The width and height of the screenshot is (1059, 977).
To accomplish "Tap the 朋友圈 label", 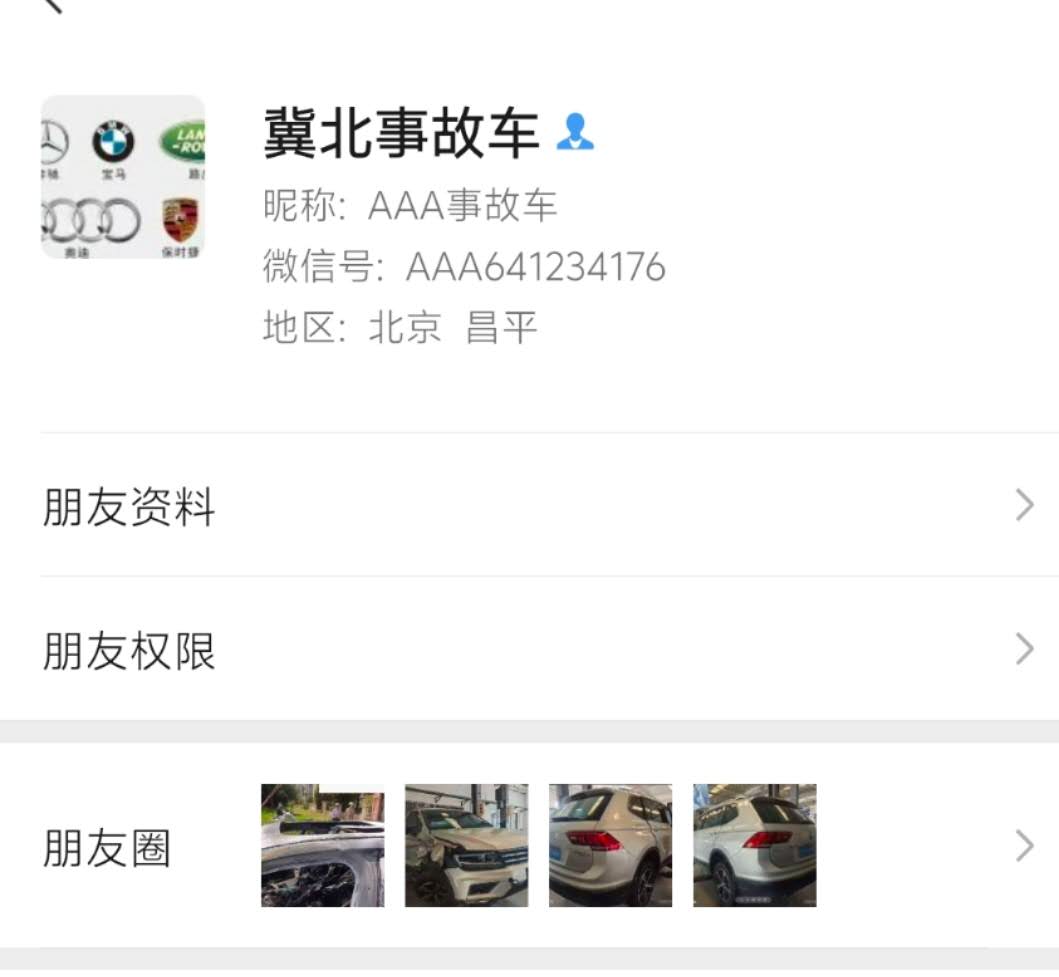I will (107, 848).
